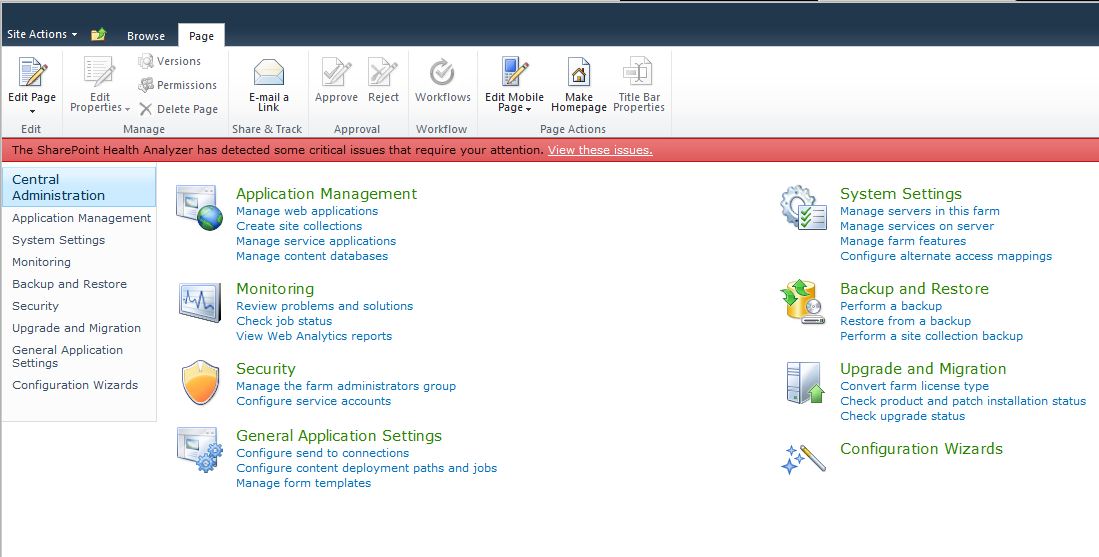Click Manage services on server
Image resolution: width=1099 pixels, height=557 pixels.
917,226
